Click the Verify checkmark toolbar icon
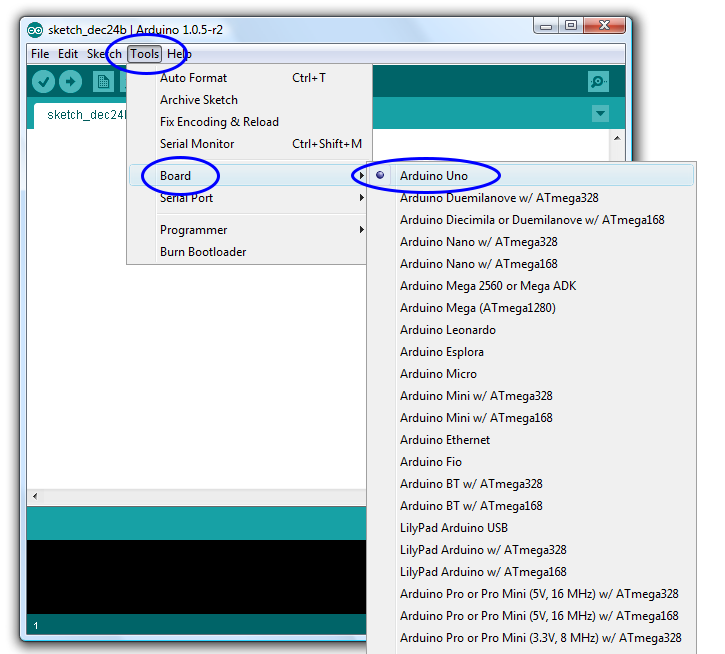The width and height of the screenshot is (725, 654). coord(43,82)
